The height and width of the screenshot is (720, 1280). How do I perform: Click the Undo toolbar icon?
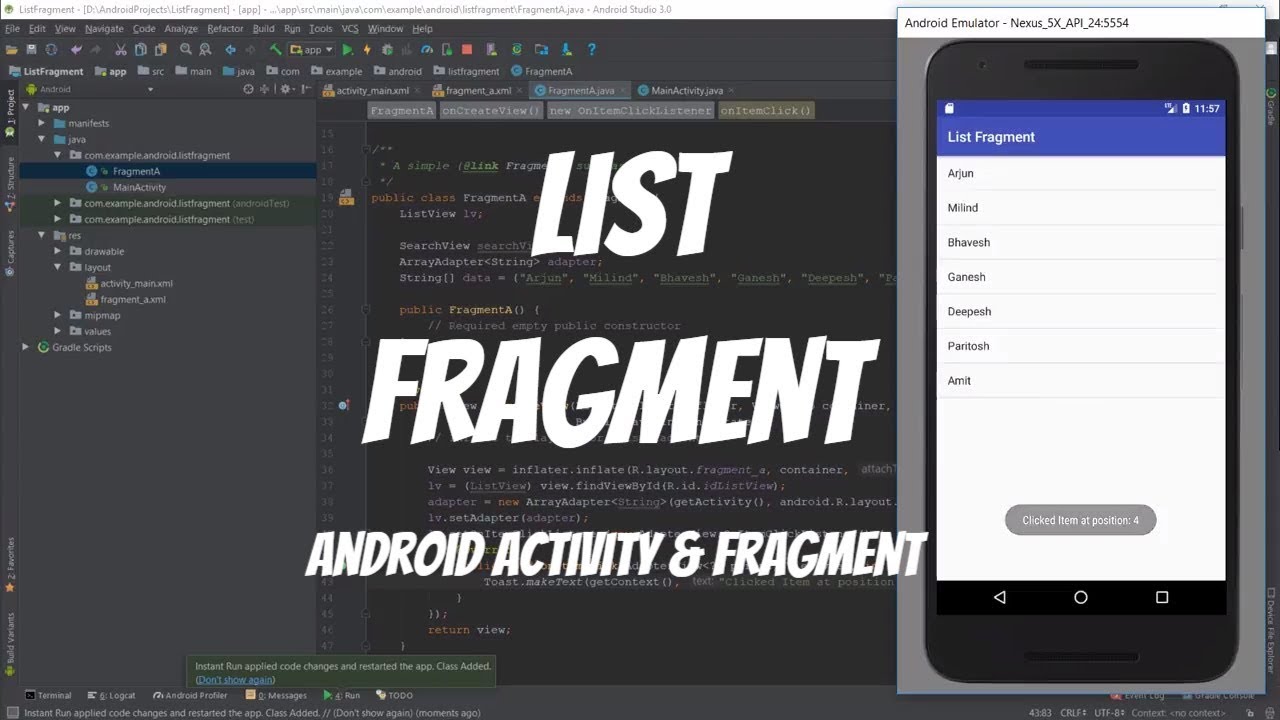(x=76, y=49)
